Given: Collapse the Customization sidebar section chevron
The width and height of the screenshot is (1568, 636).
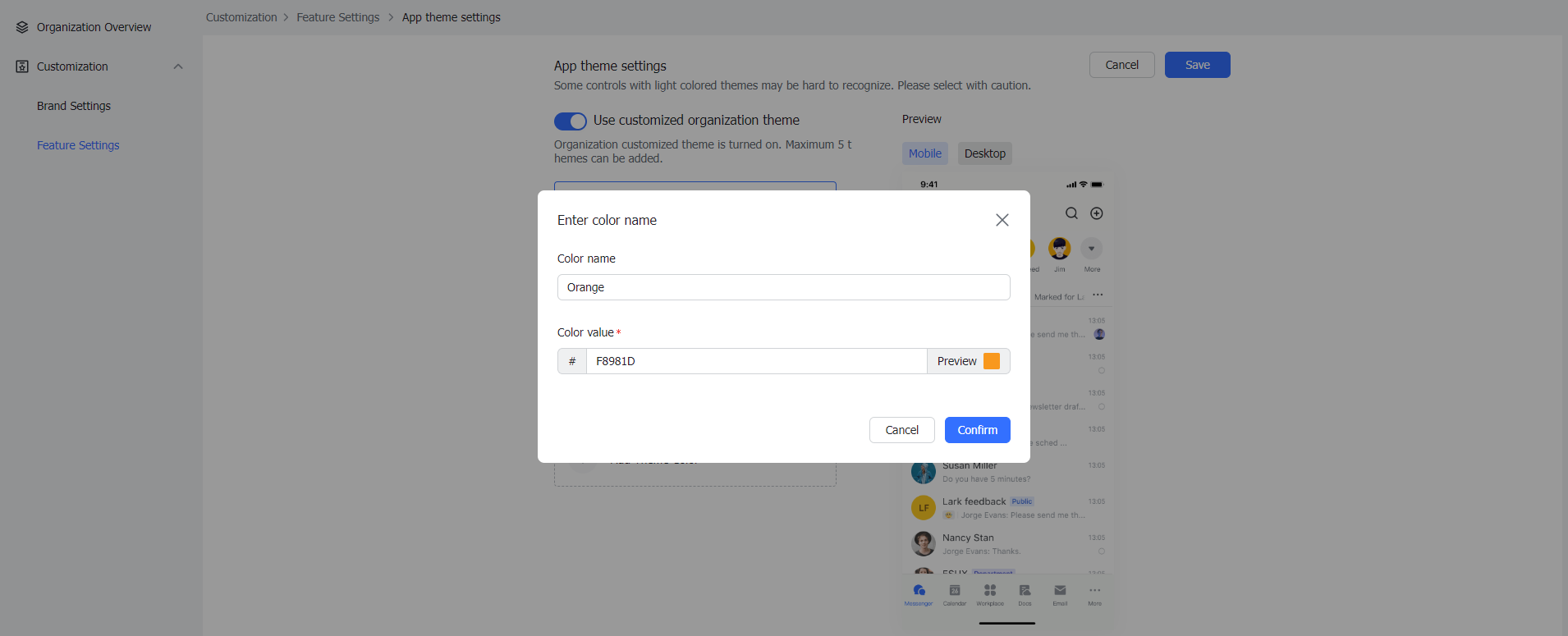Looking at the screenshot, I should pos(178,66).
